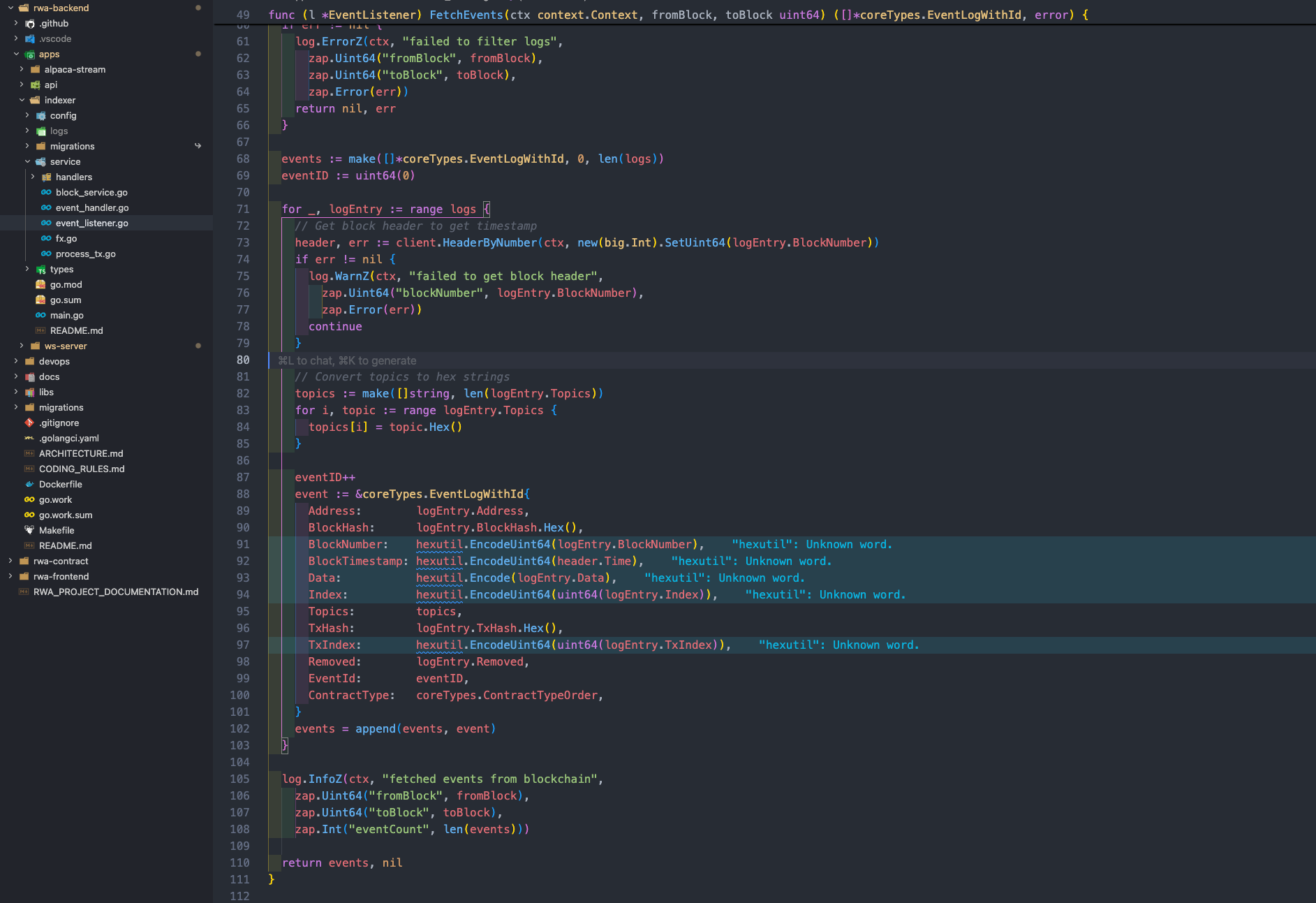Open event_listener.go in the file tree
This screenshot has width=1316, height=903.
point(91,223)
